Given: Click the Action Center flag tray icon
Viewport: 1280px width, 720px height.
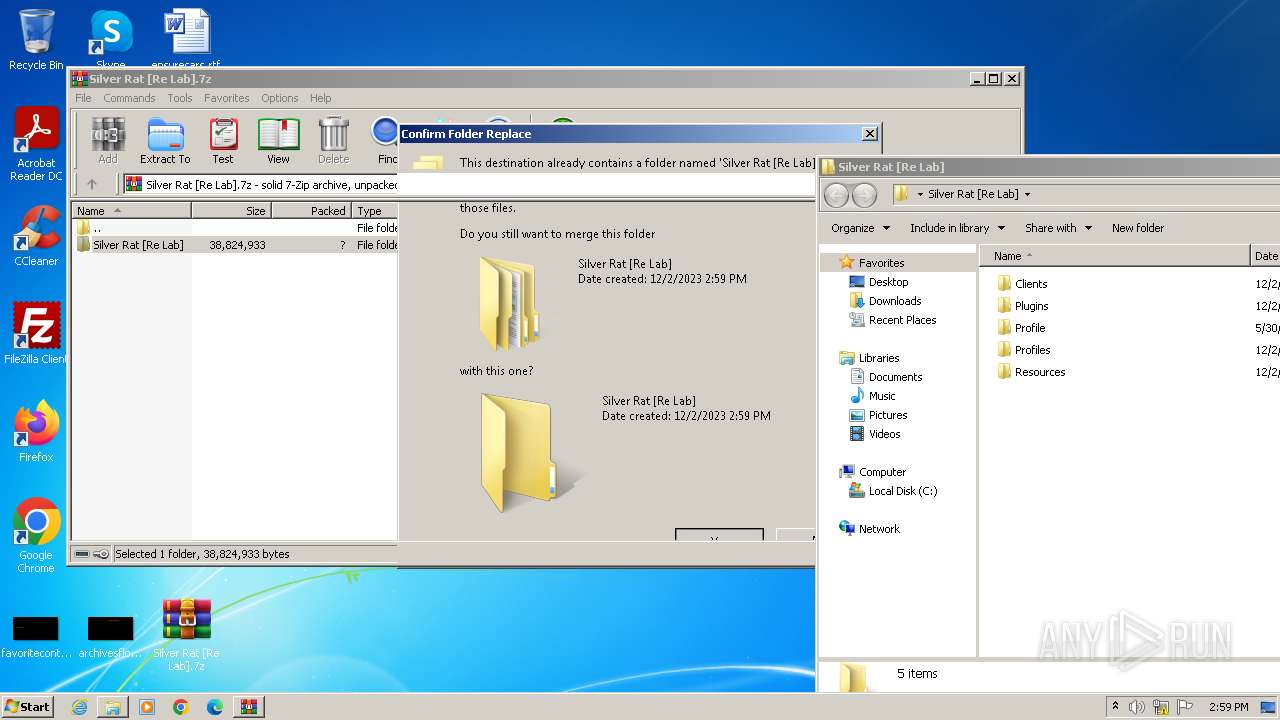Looking at the screenshot, I should tap(1185, 707).
